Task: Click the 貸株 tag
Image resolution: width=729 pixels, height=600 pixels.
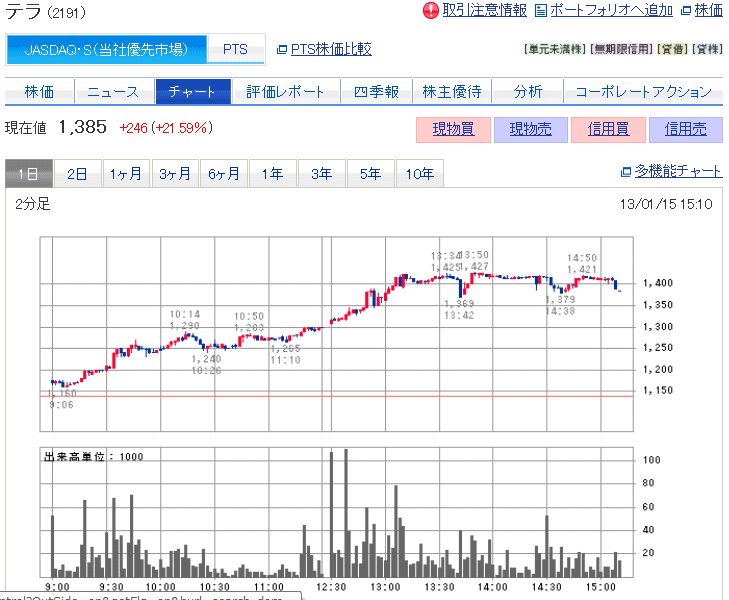Action: (708, 49)
